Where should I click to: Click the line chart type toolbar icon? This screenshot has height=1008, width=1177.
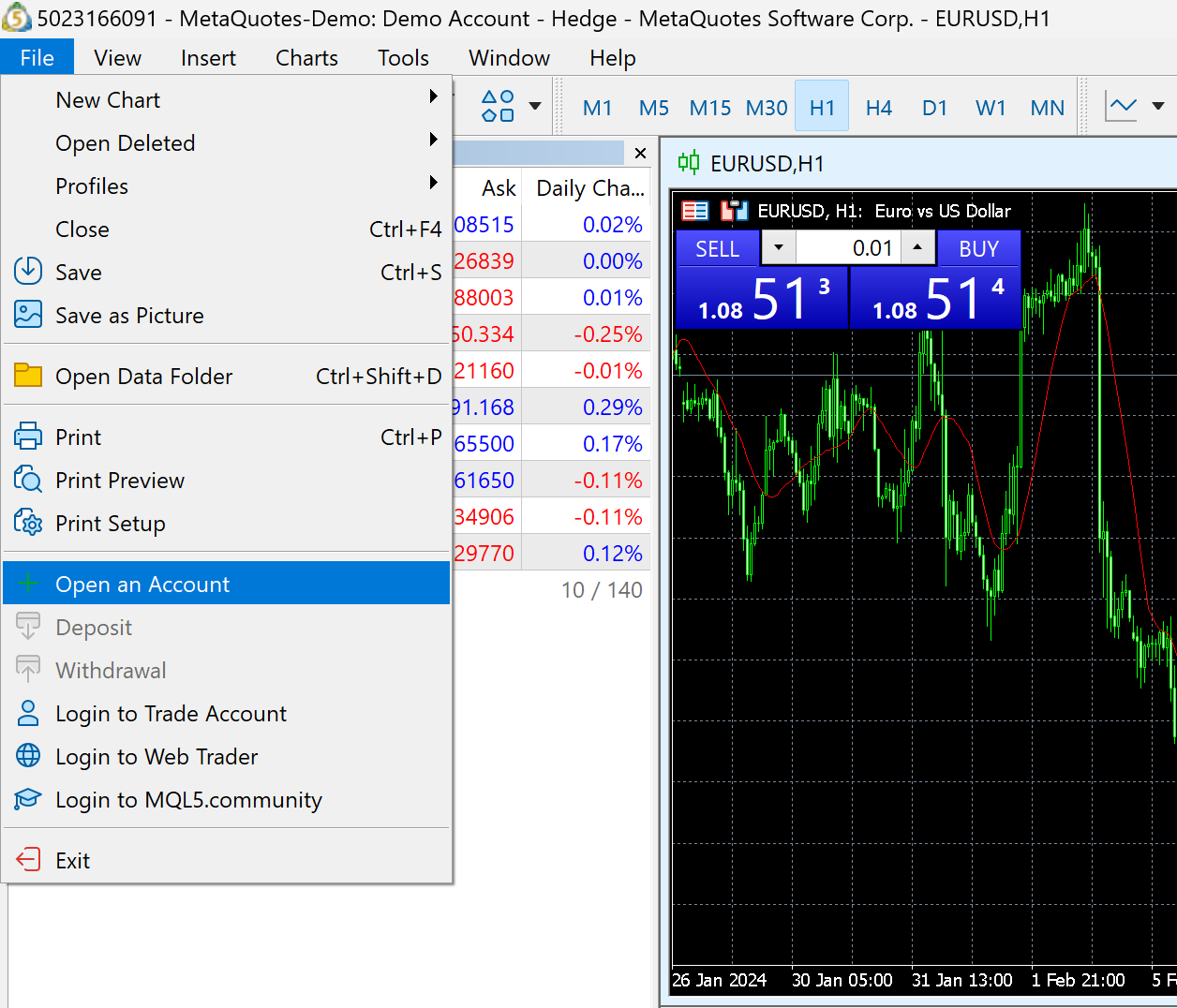[1122, 106]
